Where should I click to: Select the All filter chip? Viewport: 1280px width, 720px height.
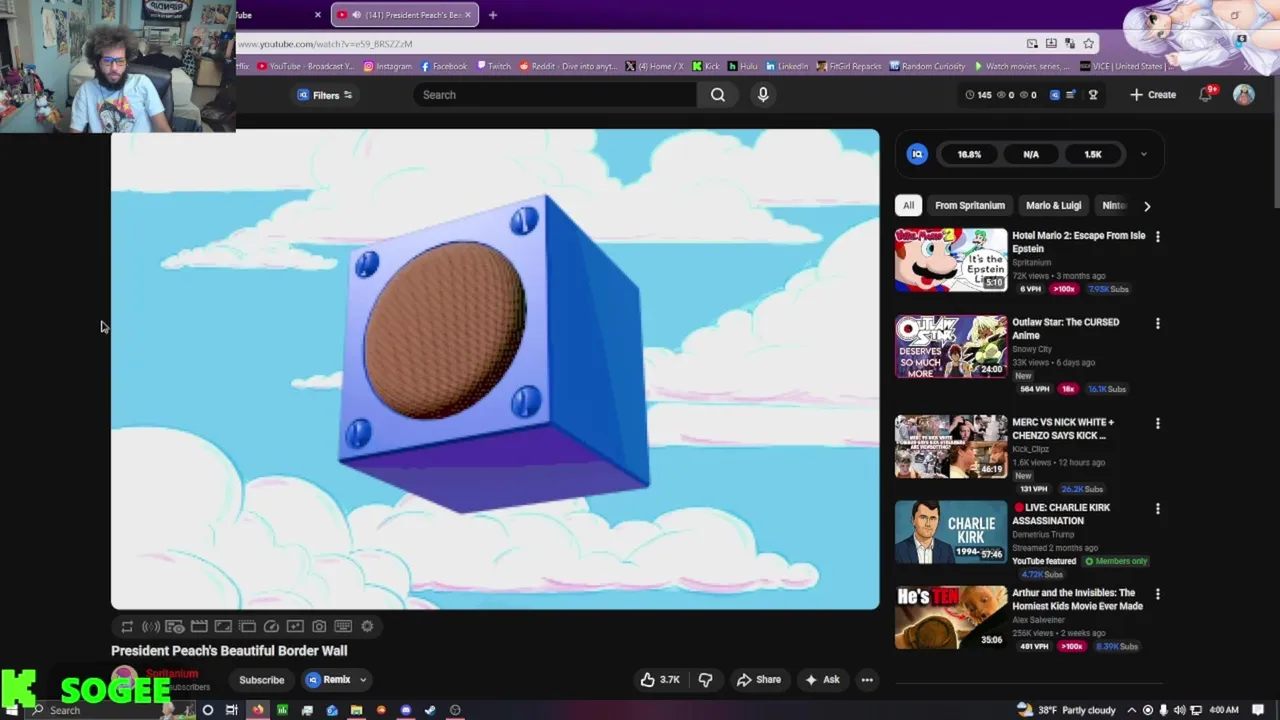908,206
